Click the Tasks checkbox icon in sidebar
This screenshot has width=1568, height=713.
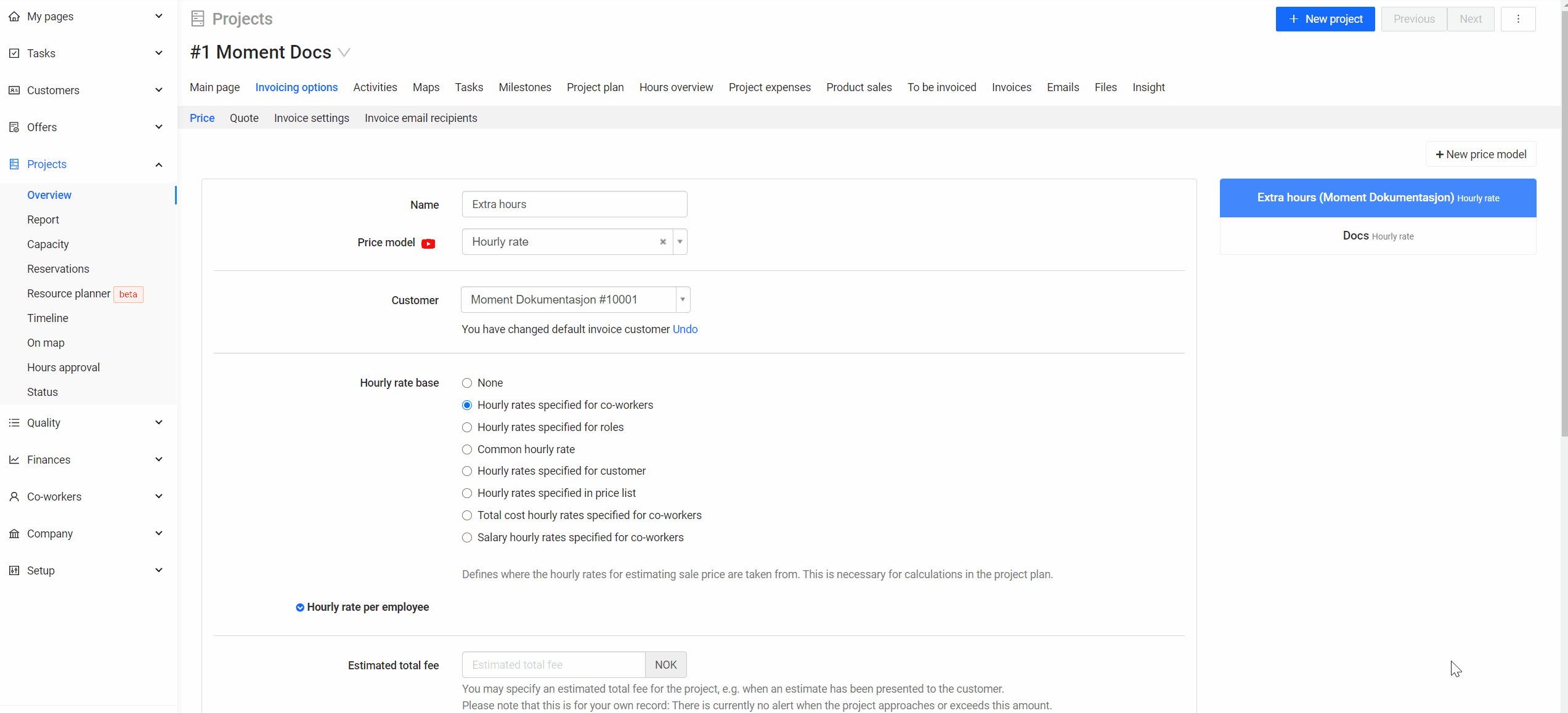(14, 54)
